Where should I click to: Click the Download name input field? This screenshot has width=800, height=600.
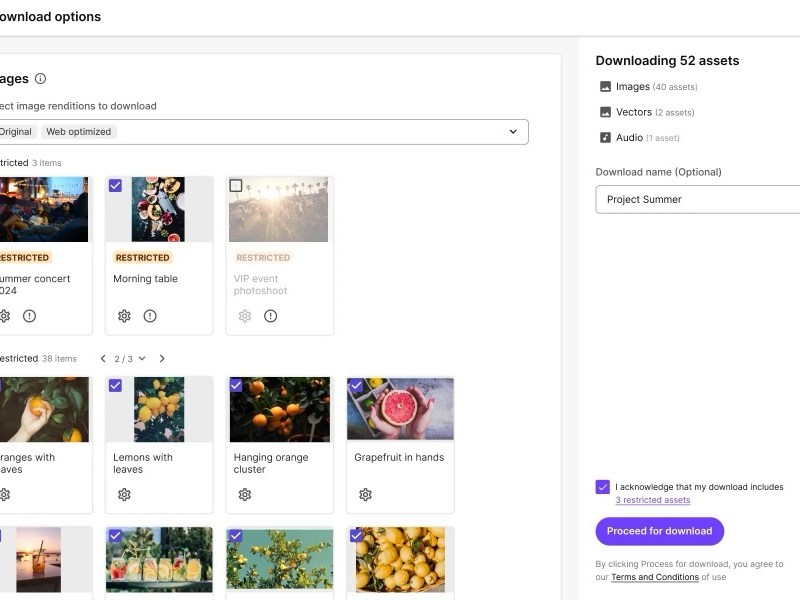click(700, 199)
